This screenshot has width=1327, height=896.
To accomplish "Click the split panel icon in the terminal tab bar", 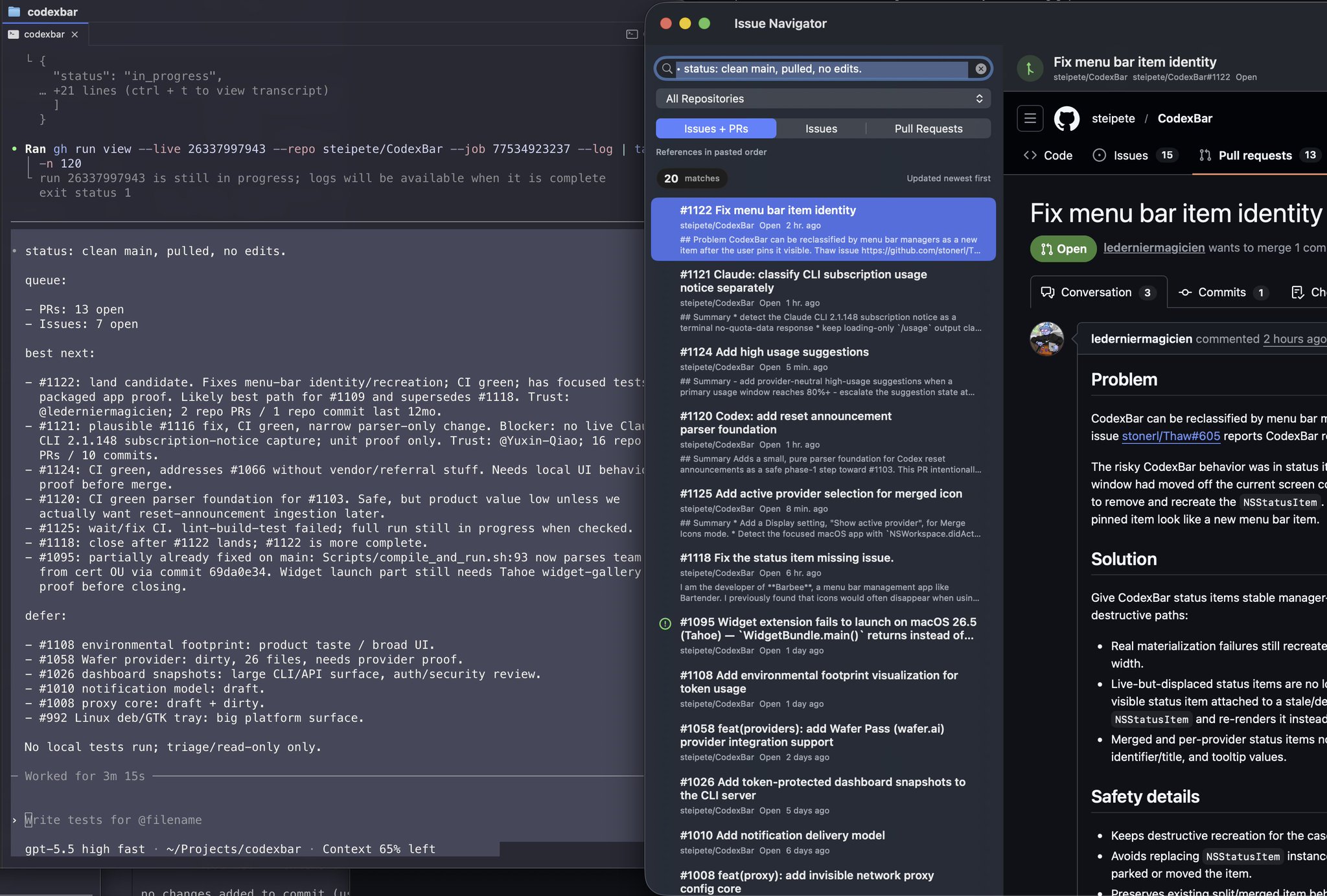I will tap(632, 34).
